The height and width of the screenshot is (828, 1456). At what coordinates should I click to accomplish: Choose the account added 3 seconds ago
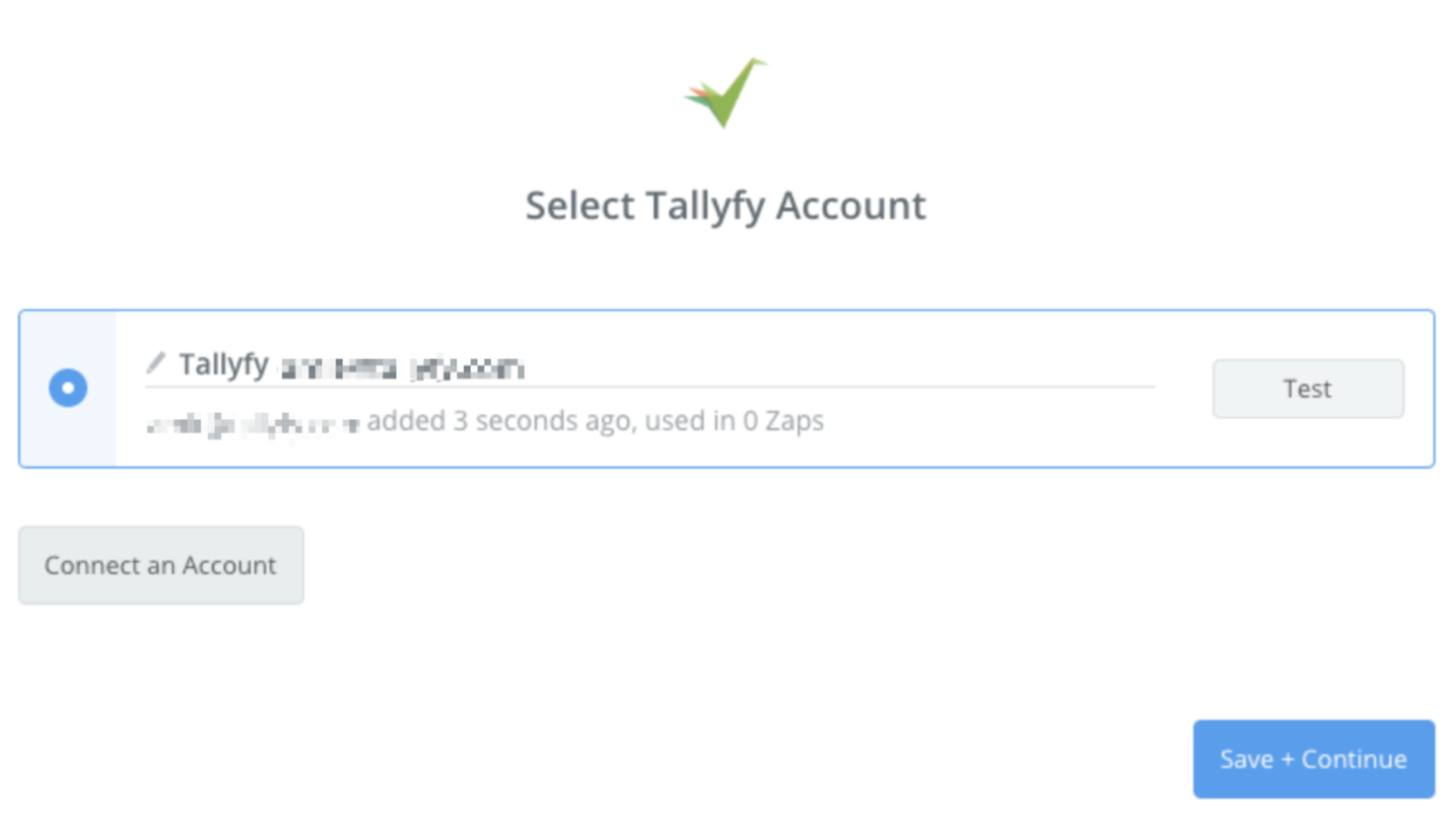click(68, 388)
